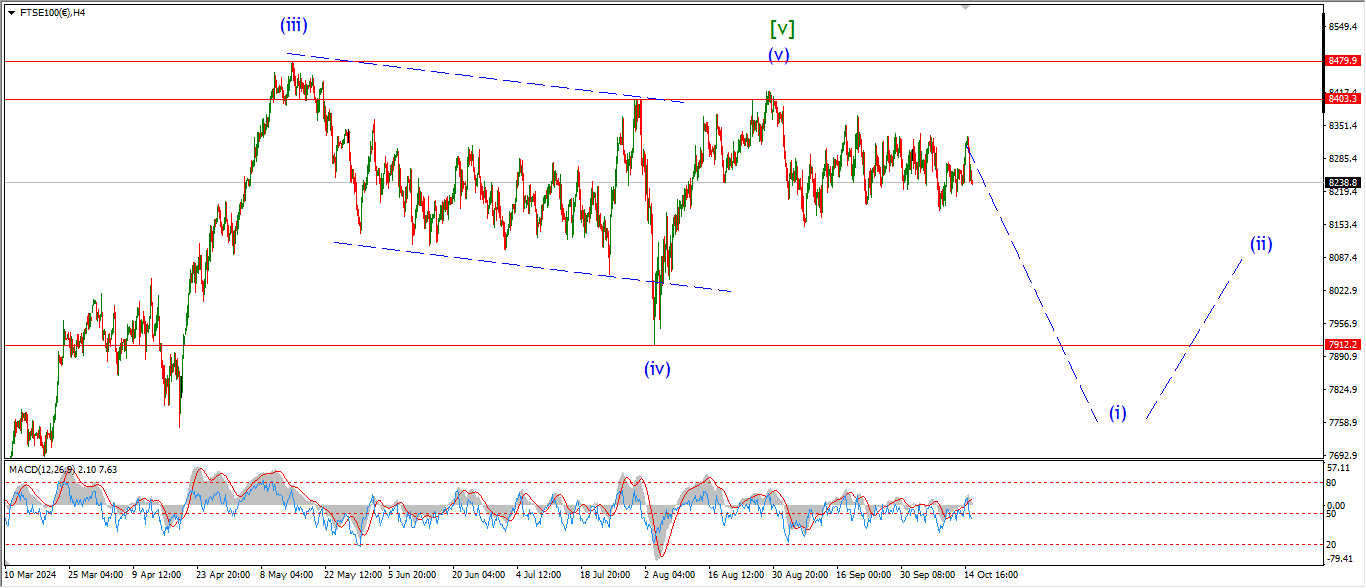Click the 14 Oct 16:00 date label
This screenshot has width=1366, height=588.
991,575
